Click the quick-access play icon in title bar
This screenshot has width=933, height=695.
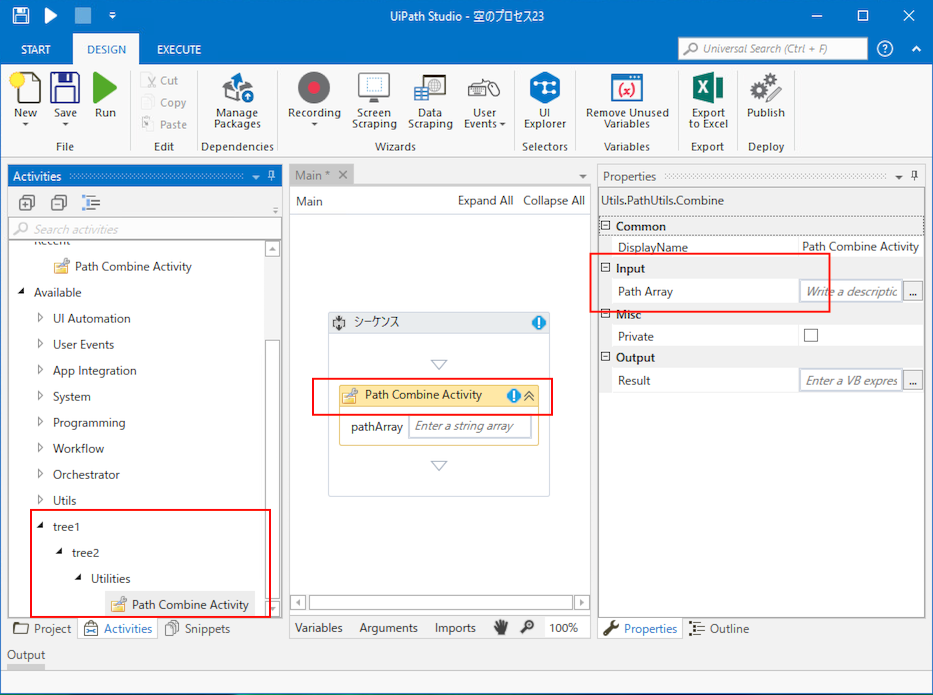[x=51, y=15]
